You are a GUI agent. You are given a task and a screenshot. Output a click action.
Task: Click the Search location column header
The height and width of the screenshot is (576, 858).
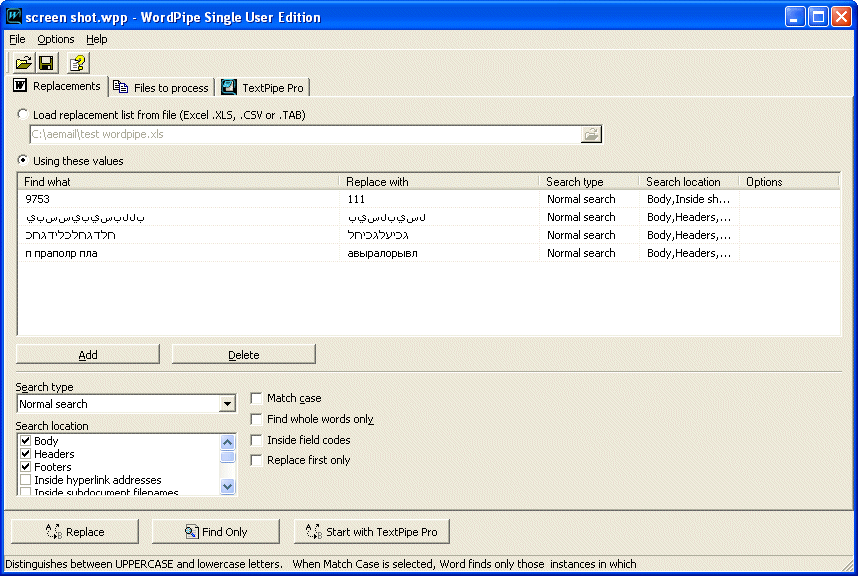[x=689, y=182]
